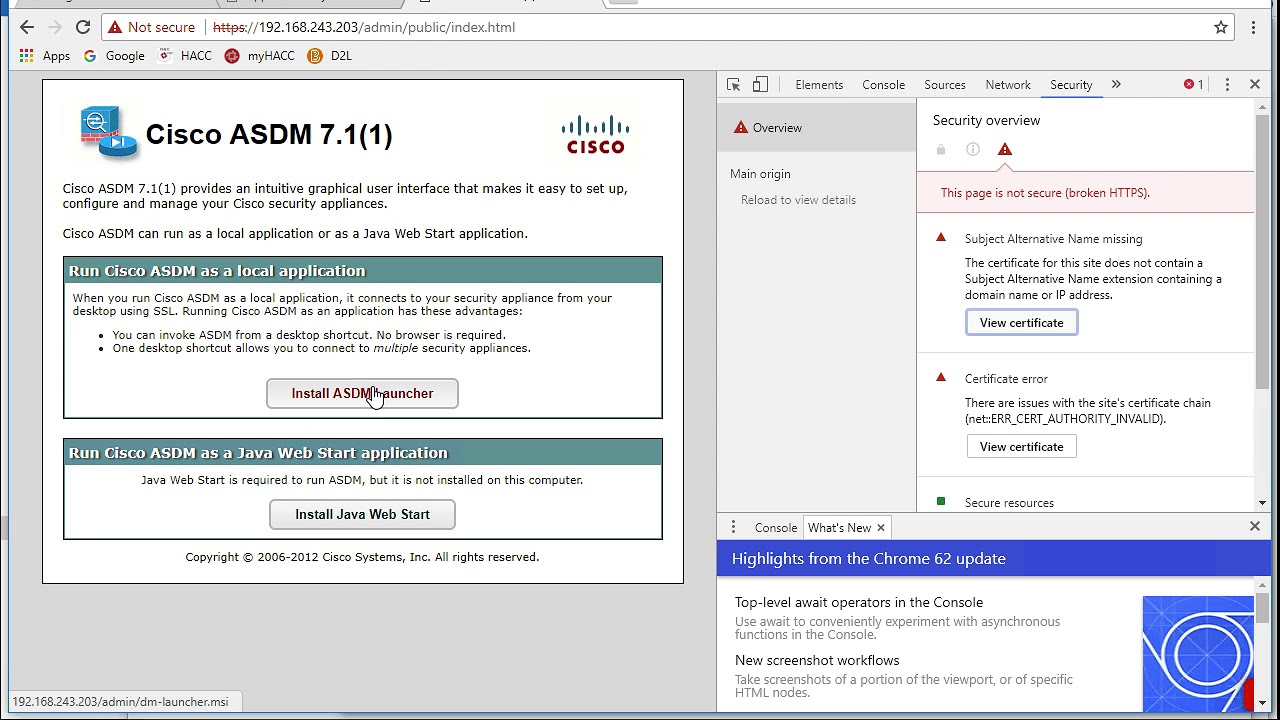Close the DevTools drawer
The image size is (1280, 720).
[x=1255, y=526]
